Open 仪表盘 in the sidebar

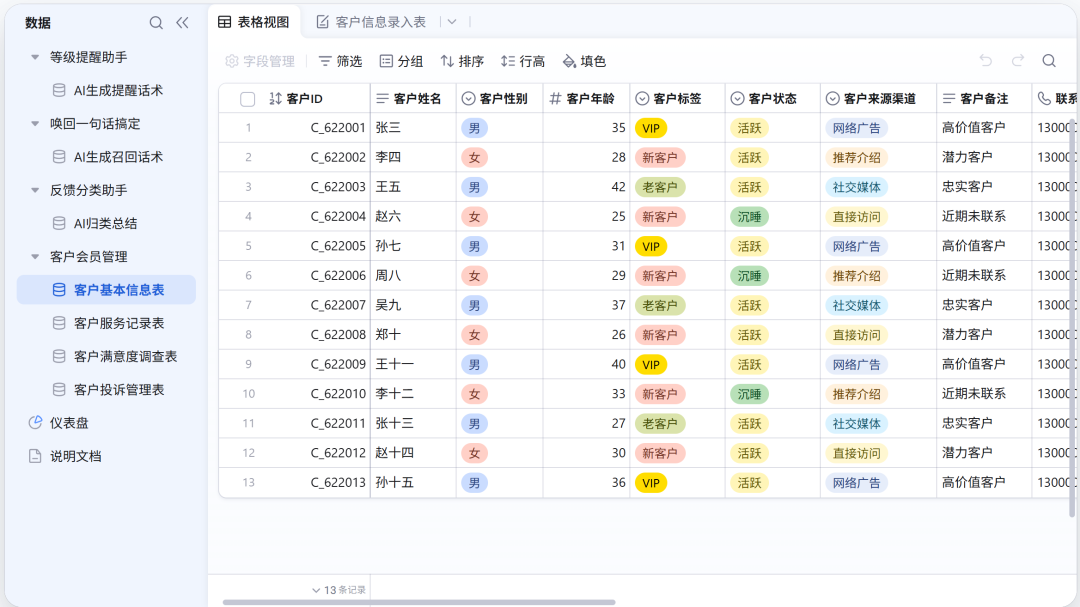[106, 423]
